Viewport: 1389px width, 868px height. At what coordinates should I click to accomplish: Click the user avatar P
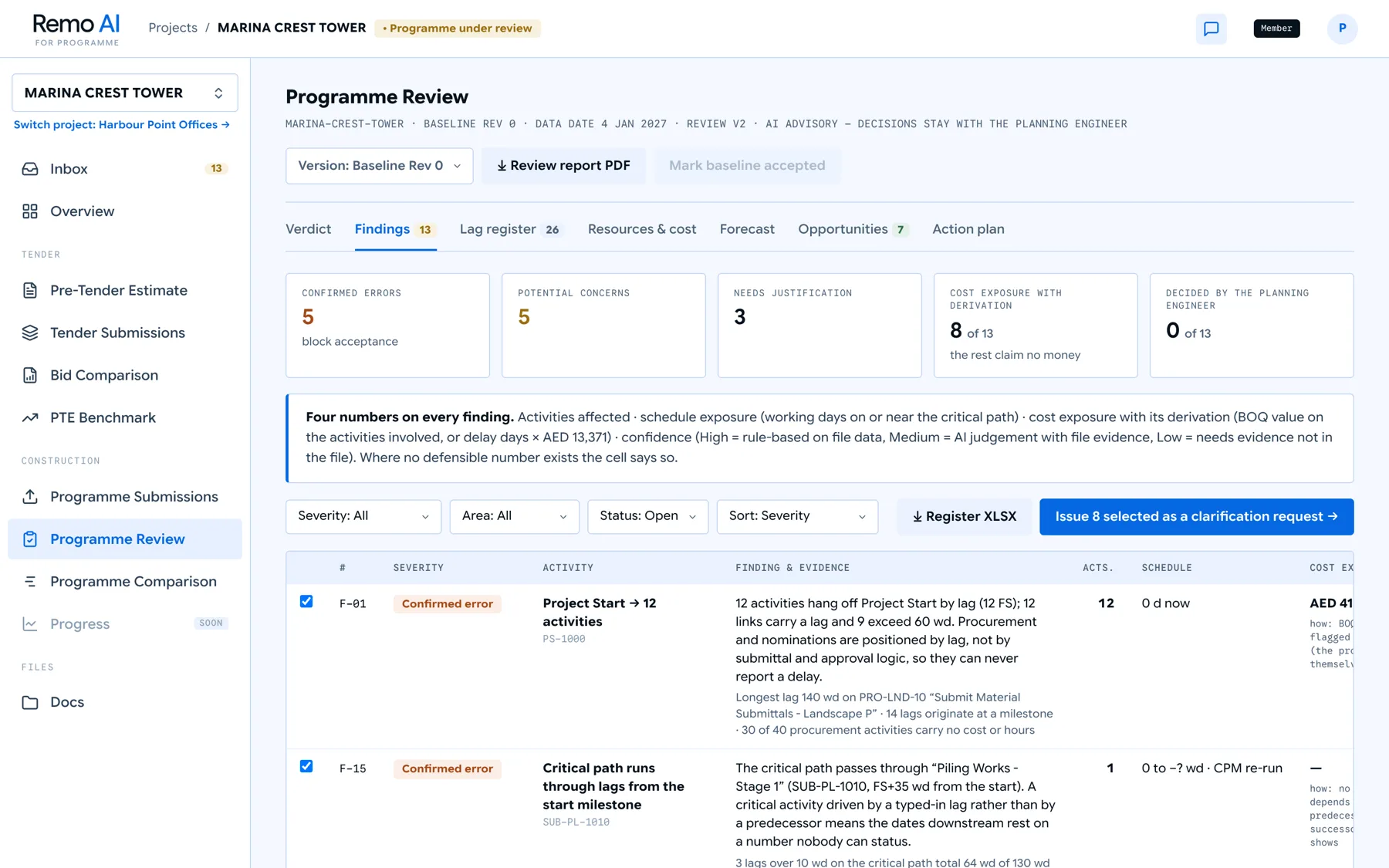pyautogui.click(x=1342, y=29)
